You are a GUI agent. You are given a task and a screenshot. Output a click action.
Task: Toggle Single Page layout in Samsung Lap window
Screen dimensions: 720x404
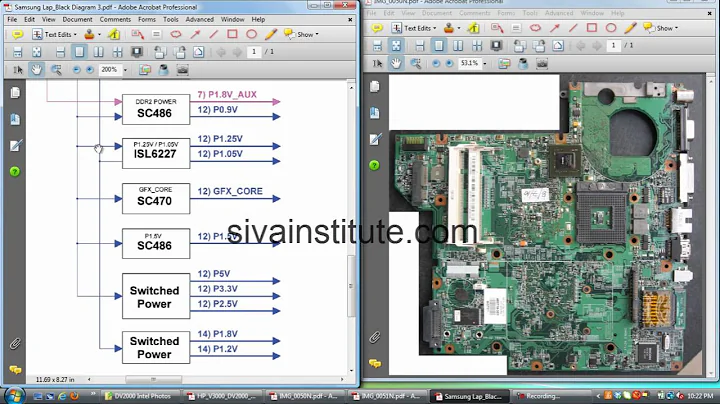[x=79, y=52]
